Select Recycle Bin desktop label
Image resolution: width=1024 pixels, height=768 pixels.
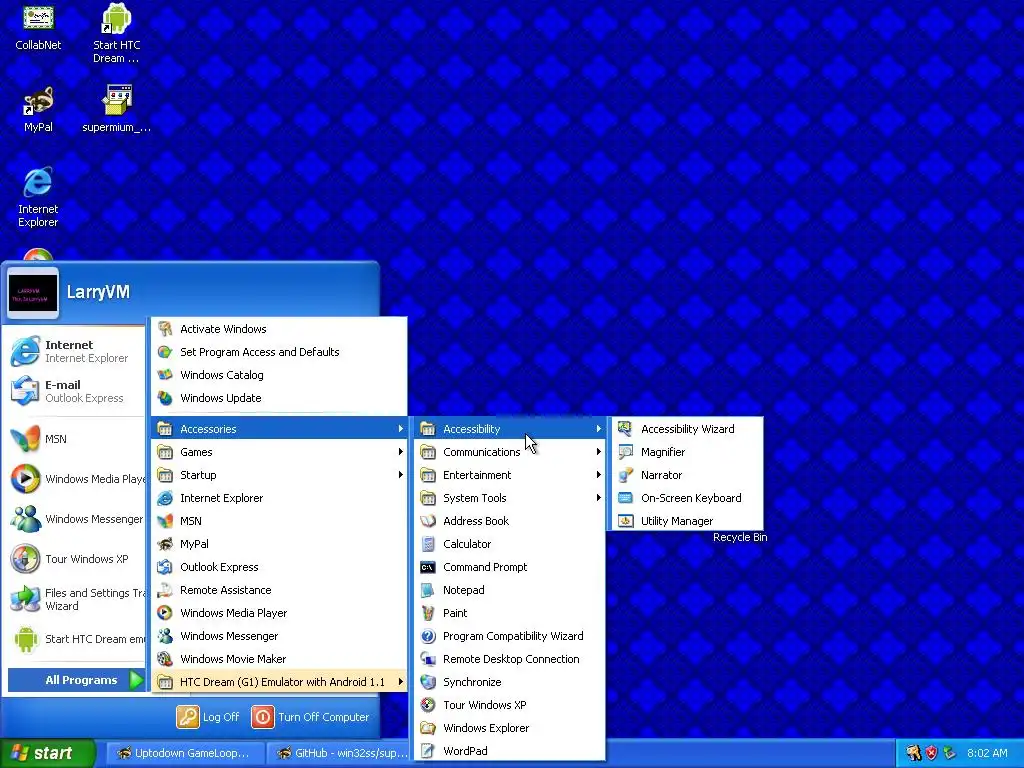[740, 537]
